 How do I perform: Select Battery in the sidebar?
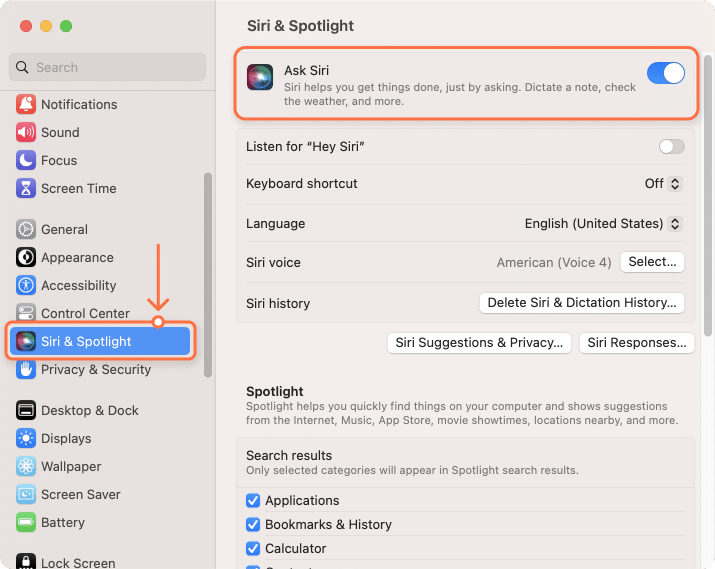99,522
